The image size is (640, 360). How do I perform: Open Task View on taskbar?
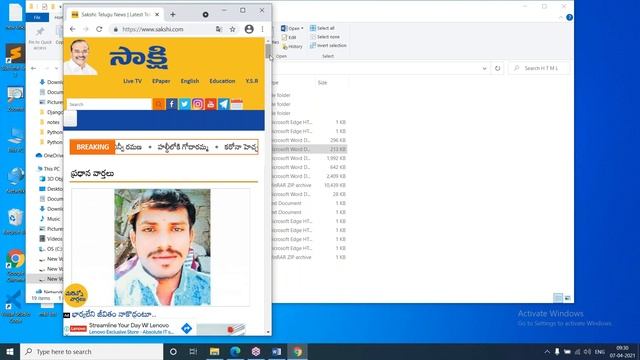tap(193, 351)
